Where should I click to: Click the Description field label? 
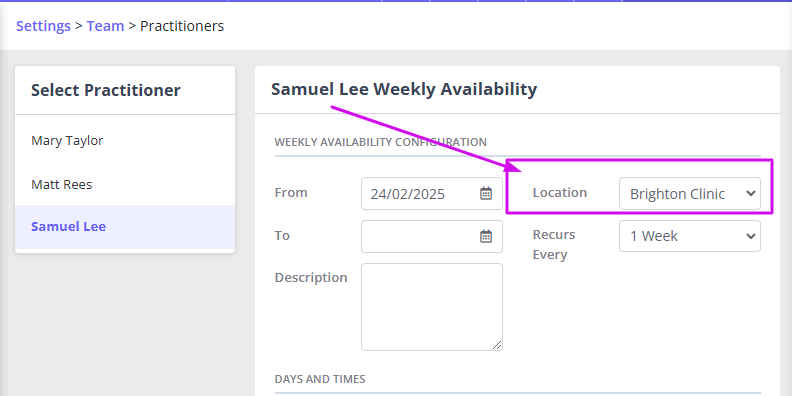[311, 277]
